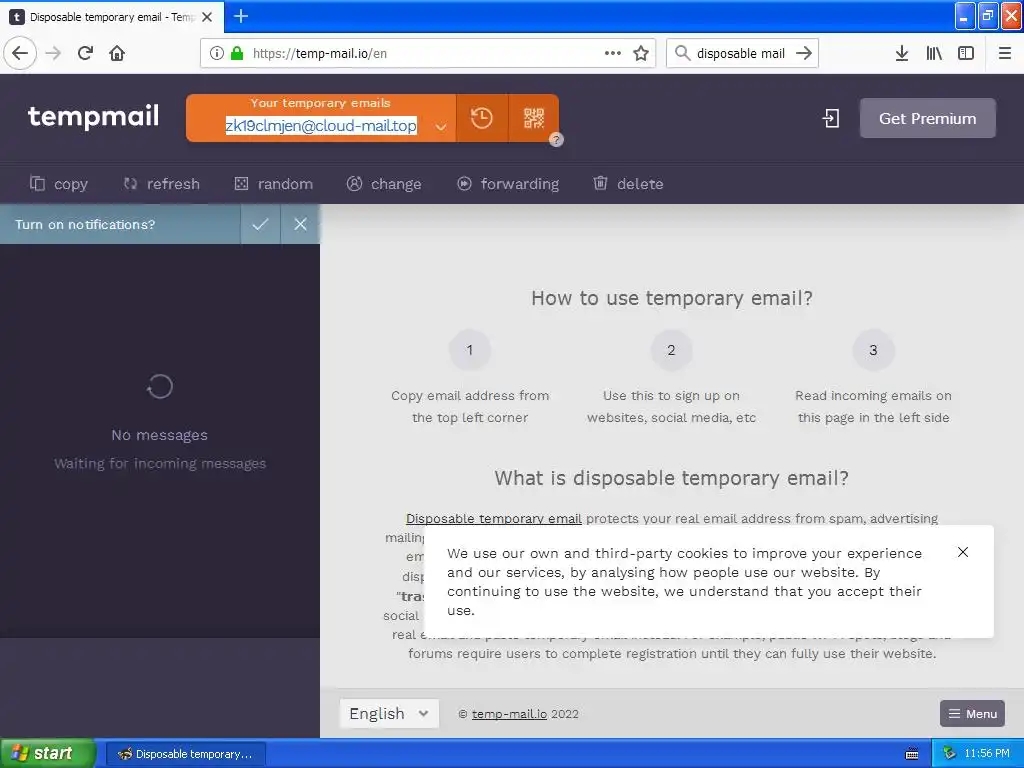The height and width of the screenshot is (768, 1024).
Task: Click the search magnifier icon
Action: (x=682, y=53)
